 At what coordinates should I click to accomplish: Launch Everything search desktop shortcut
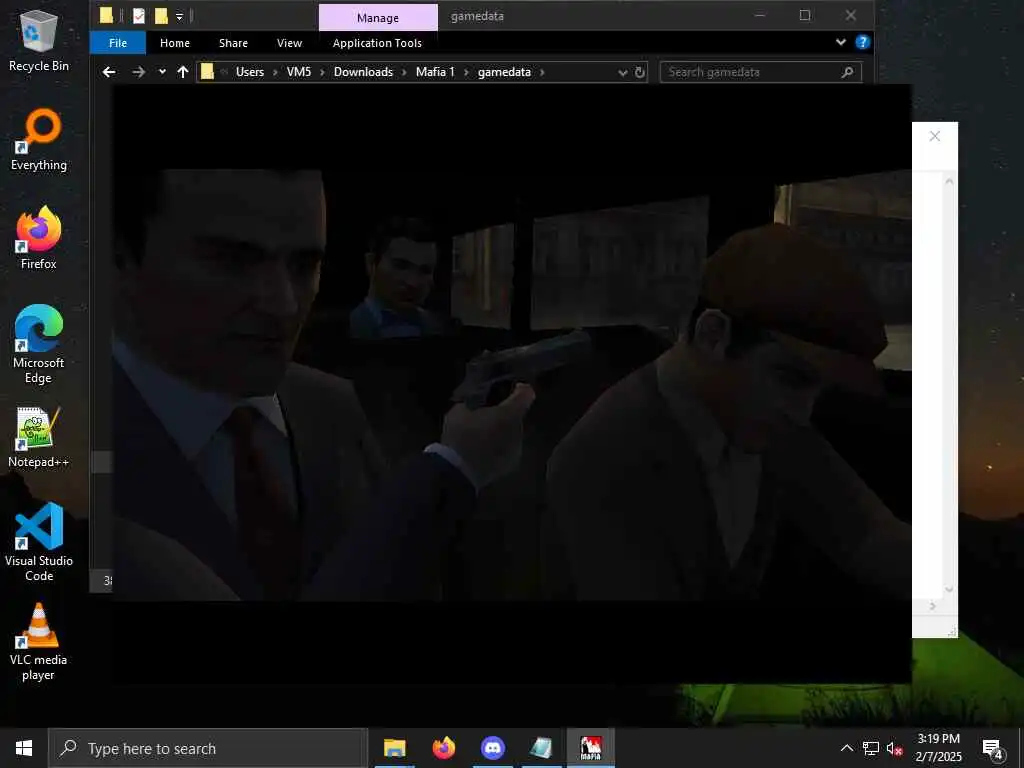(39, 140)
